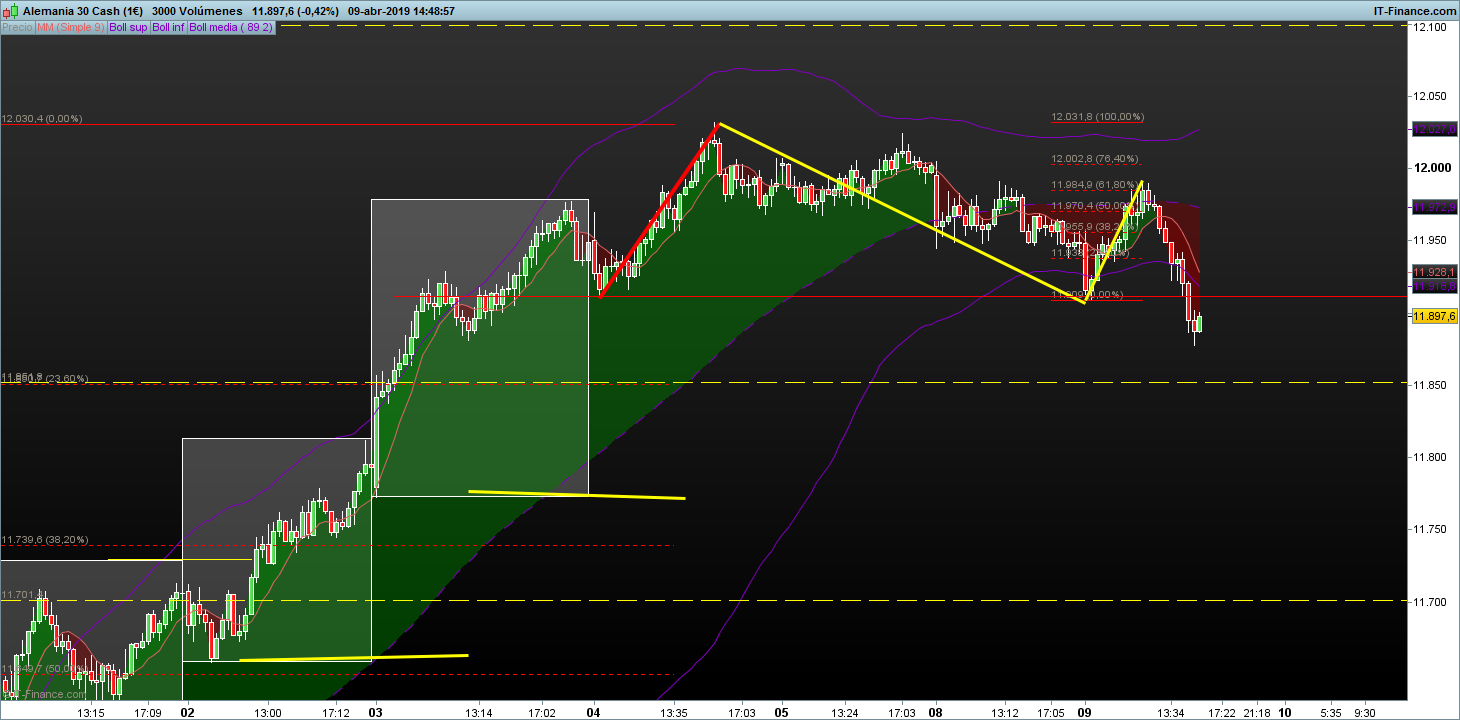Screen dimensions: 1460x720
Task: Click the 13:34 time axis label
Action: click(1171, 713)
